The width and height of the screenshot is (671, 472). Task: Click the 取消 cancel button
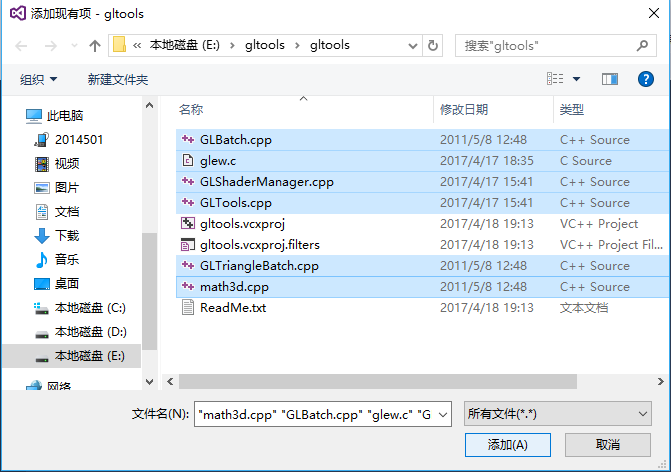[x=608, y=445]
